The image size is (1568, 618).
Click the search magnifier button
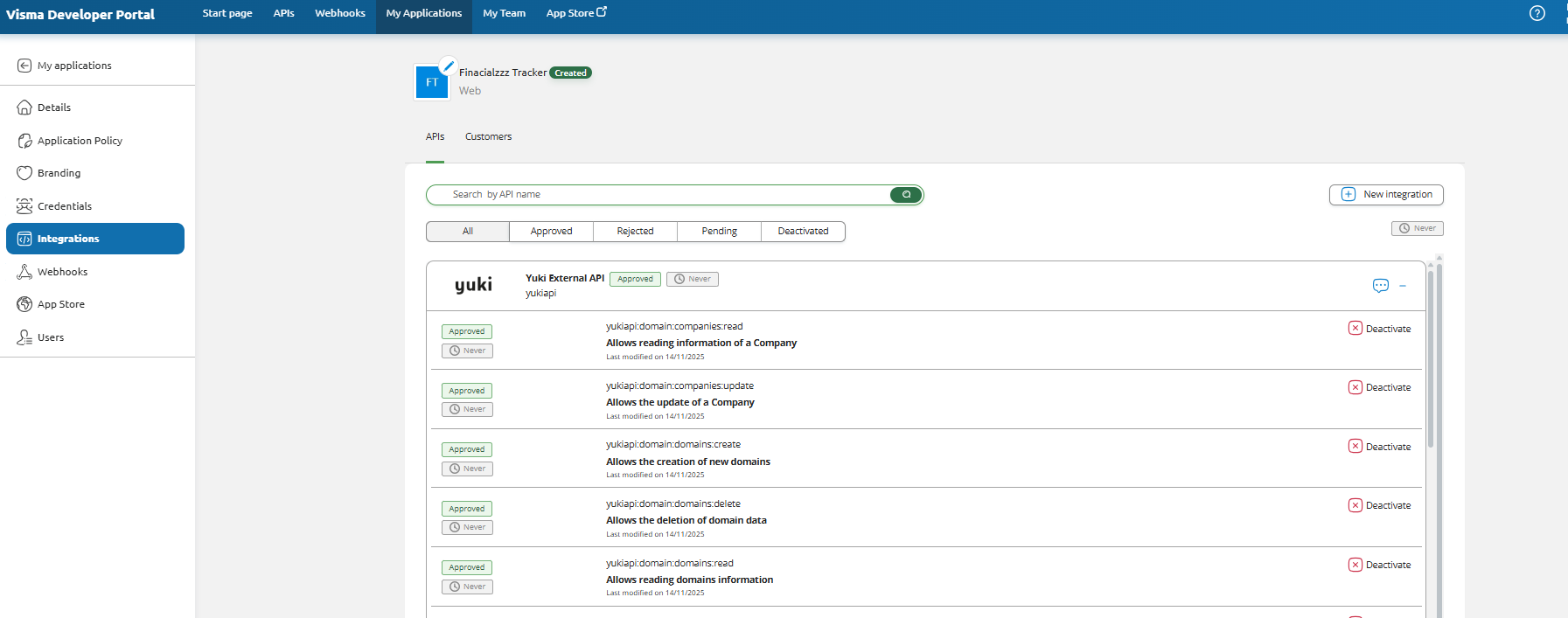906,195
